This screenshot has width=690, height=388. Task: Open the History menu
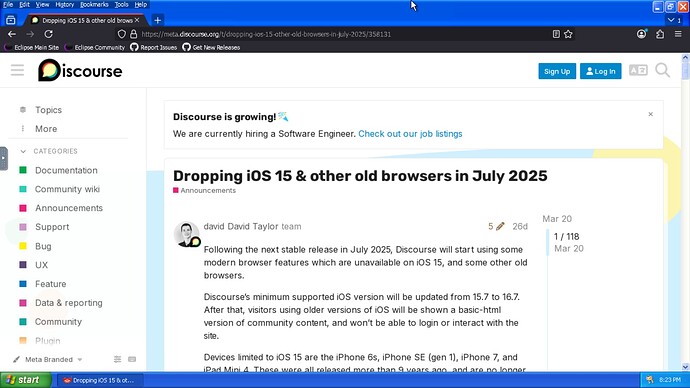65,4
